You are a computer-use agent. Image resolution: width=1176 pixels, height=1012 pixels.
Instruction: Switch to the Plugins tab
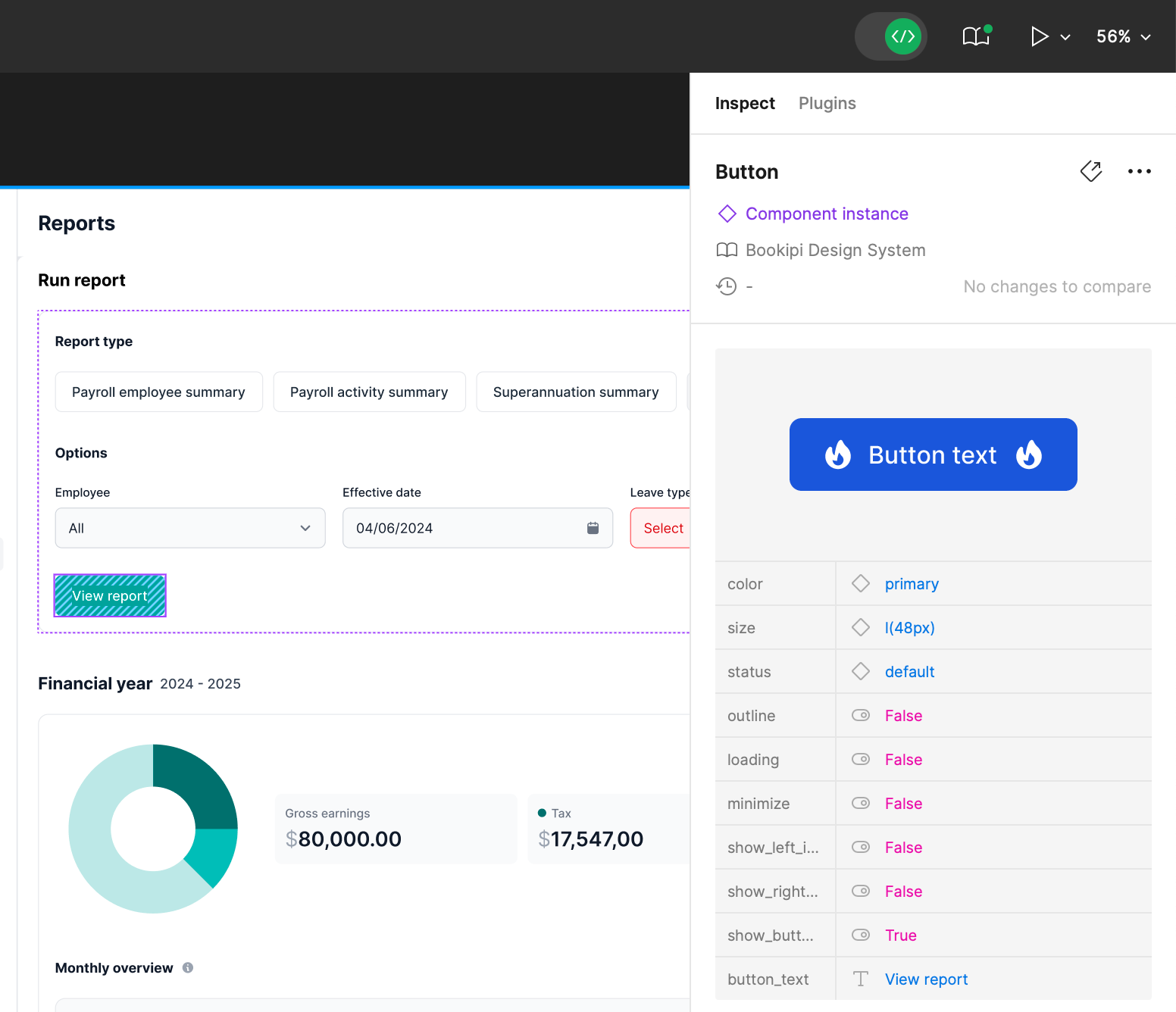(827, 103)
